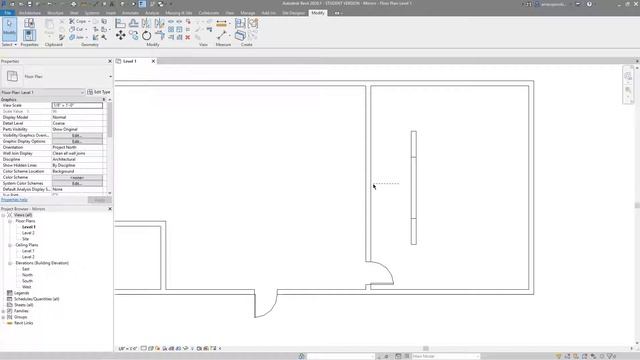Click the Create Parts icon
The height and width of the screenshot is (360, 640).
coord(240,36)
